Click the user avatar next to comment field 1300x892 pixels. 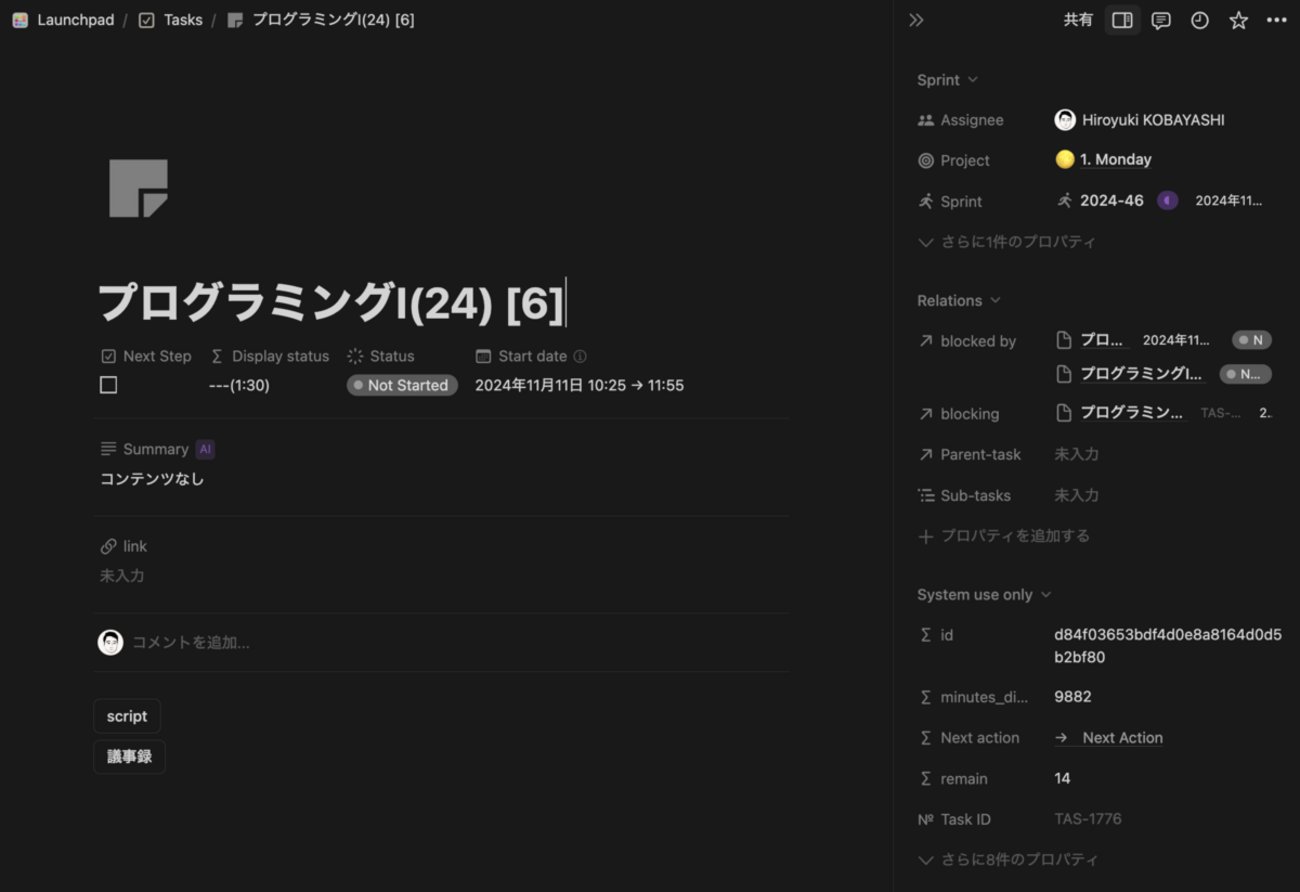pos(110,642)
